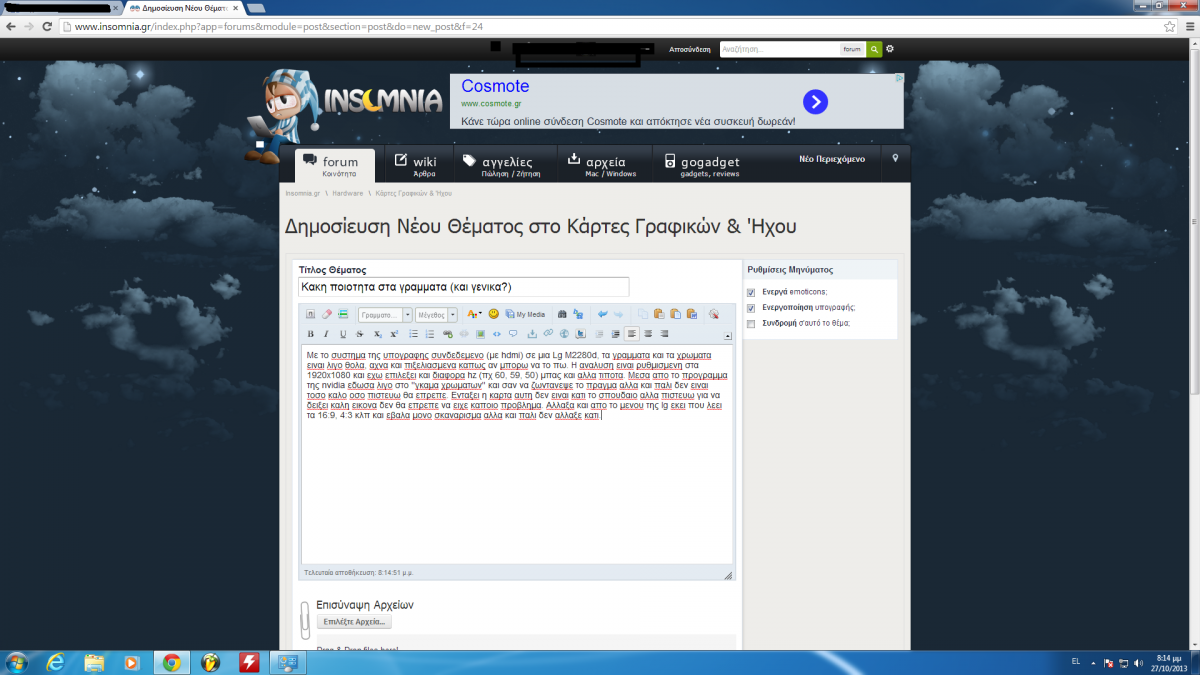1200x675 pixels.
Task: Click the Redo arrow icon
Action: click(x=618, y=314)
